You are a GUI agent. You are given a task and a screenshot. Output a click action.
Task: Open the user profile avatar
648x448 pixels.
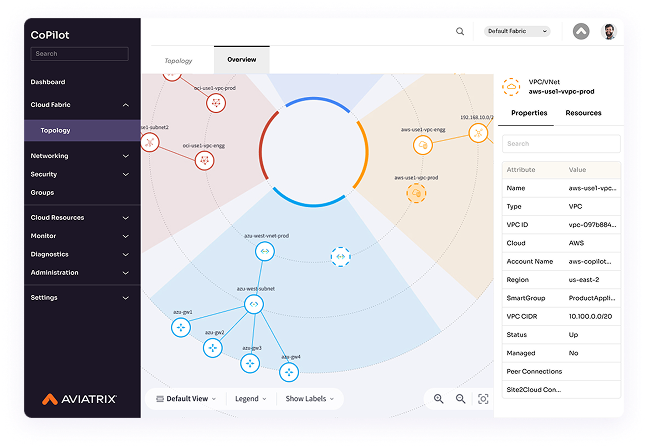pos(609,31)
